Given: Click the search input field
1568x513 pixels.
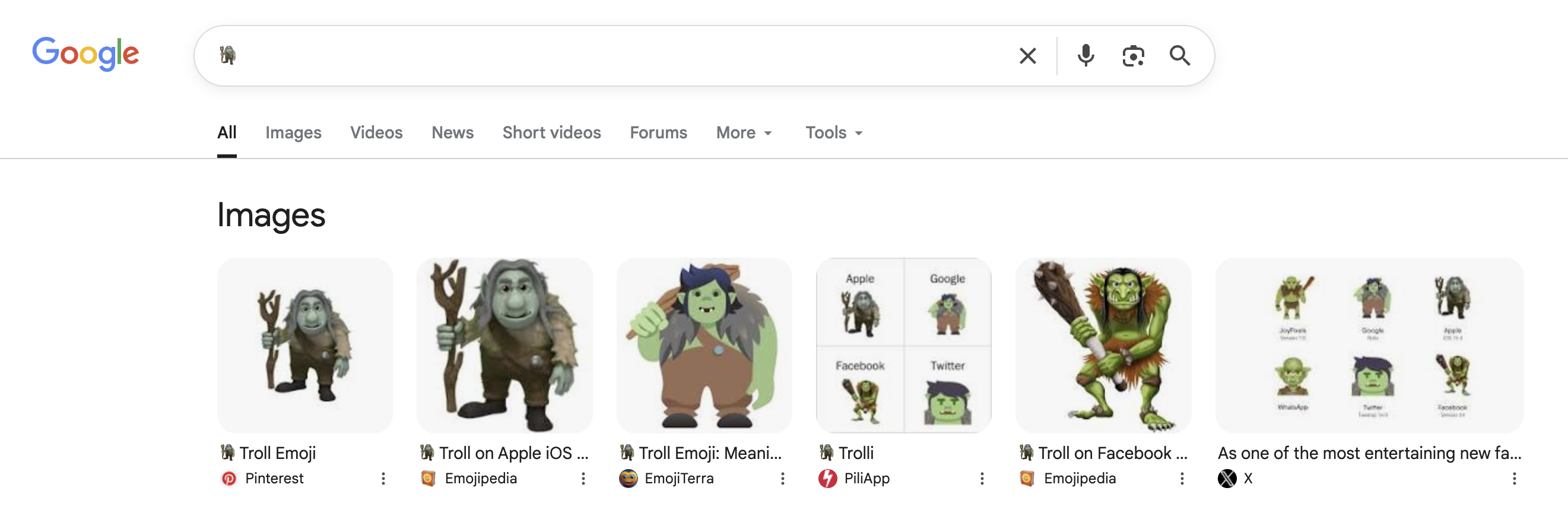Looking at the screenshot, I should click(609, 56).
